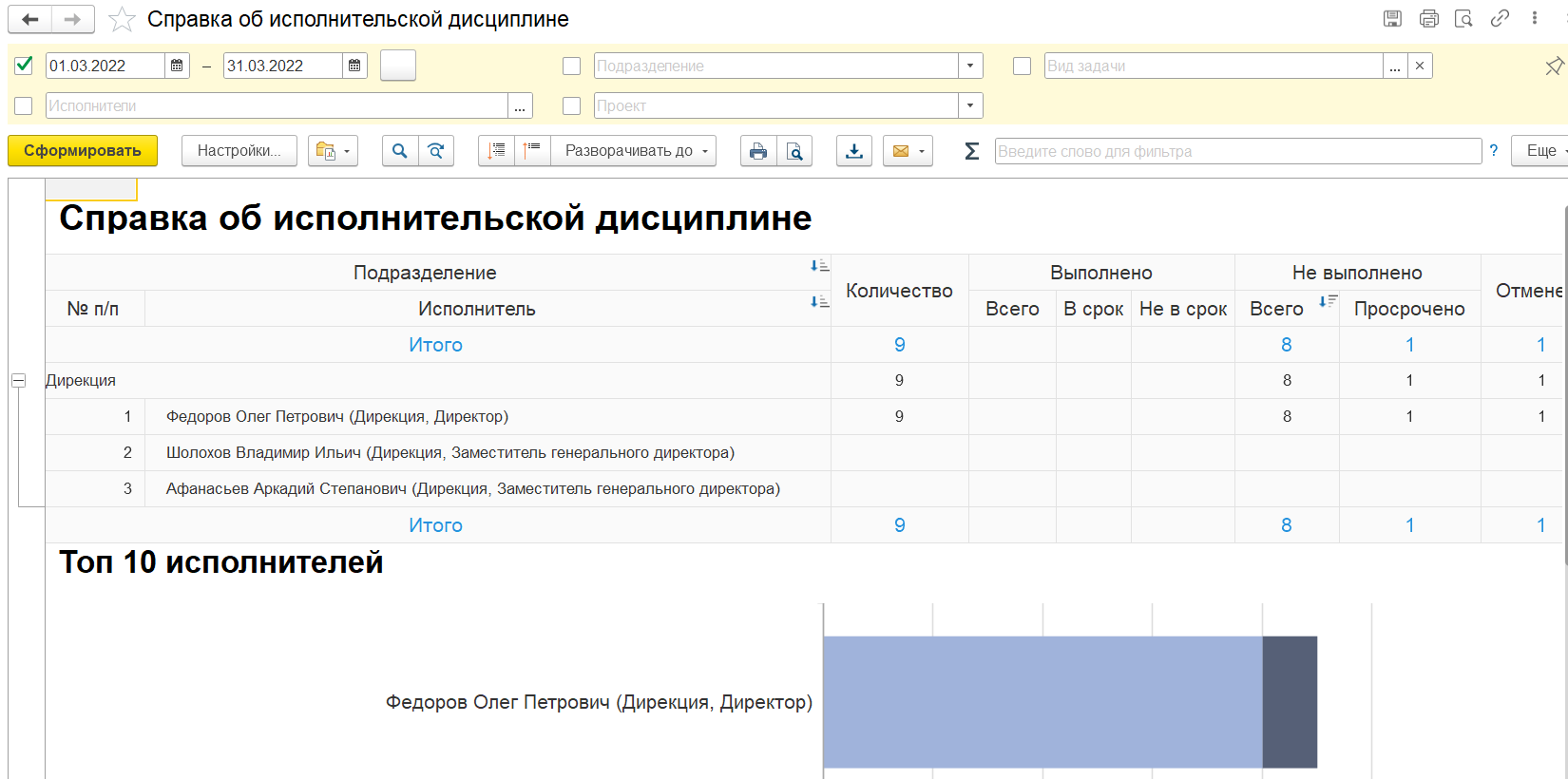Save report to file with download icon
Viewport: 1568px width, 779px height.
(x=854, y=151)
